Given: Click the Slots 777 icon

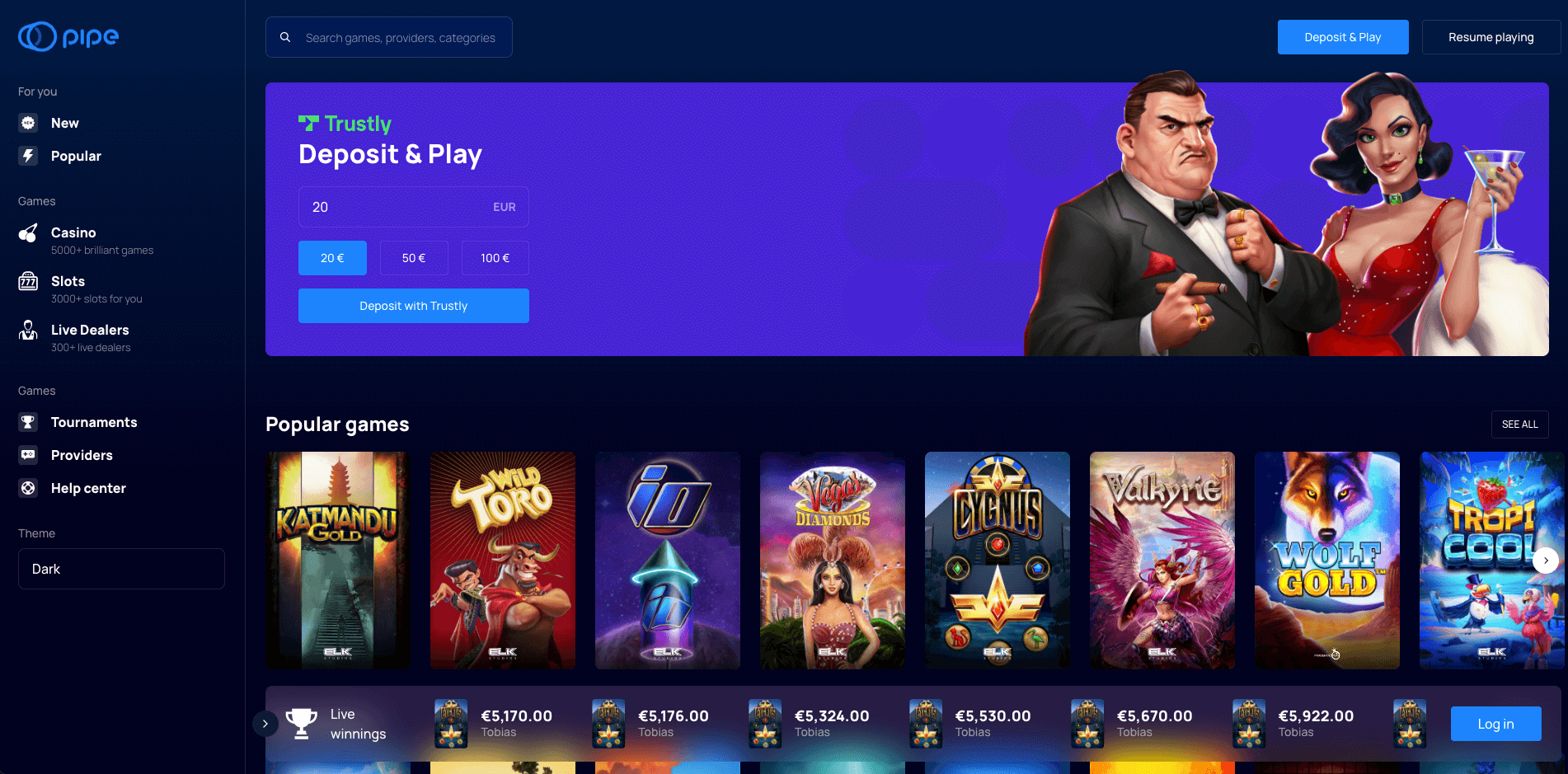Looking at the screenshot, I should point(28,282).
